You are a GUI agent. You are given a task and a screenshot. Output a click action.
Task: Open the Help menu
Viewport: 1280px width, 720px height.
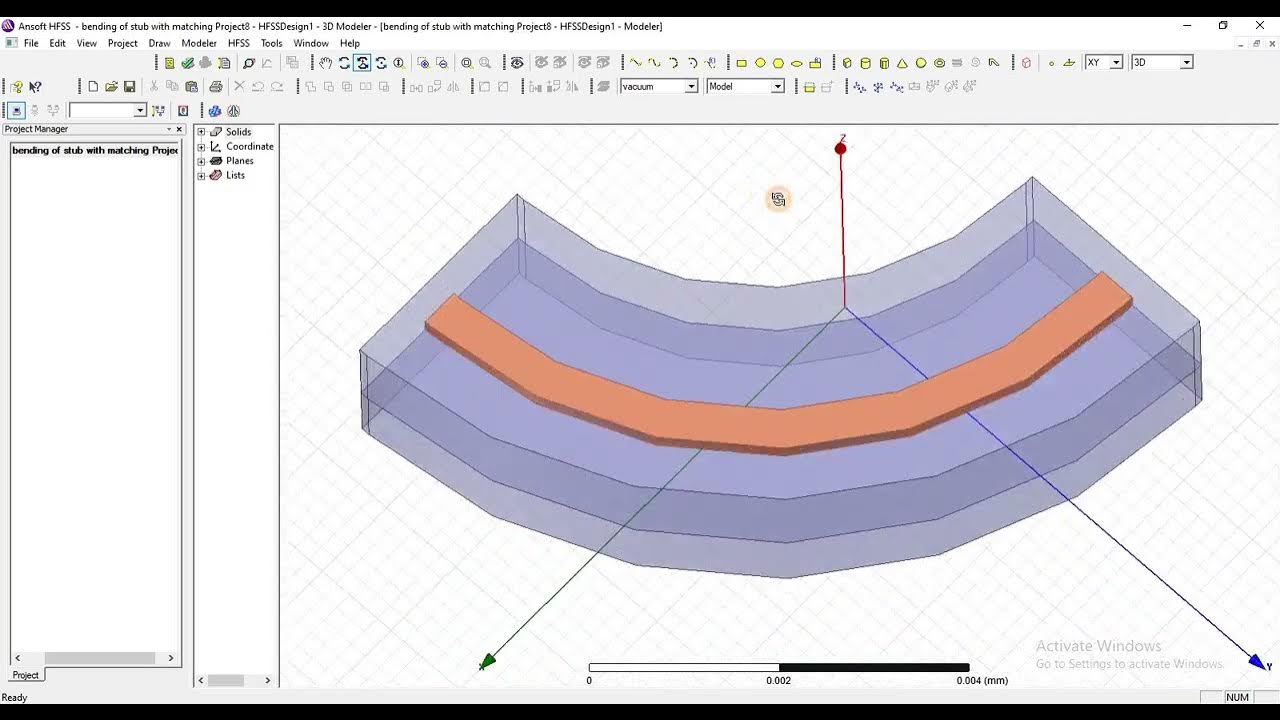point(350,44)
